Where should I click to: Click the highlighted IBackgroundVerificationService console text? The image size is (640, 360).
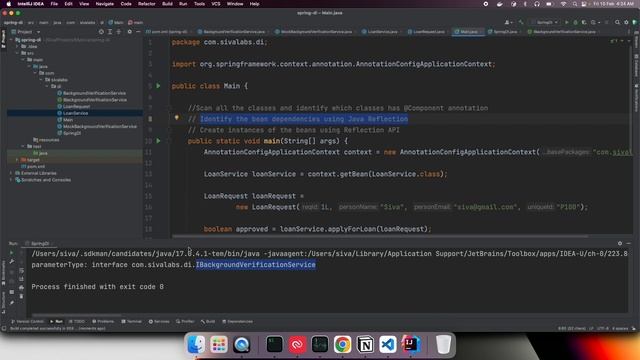pos(256,265)
